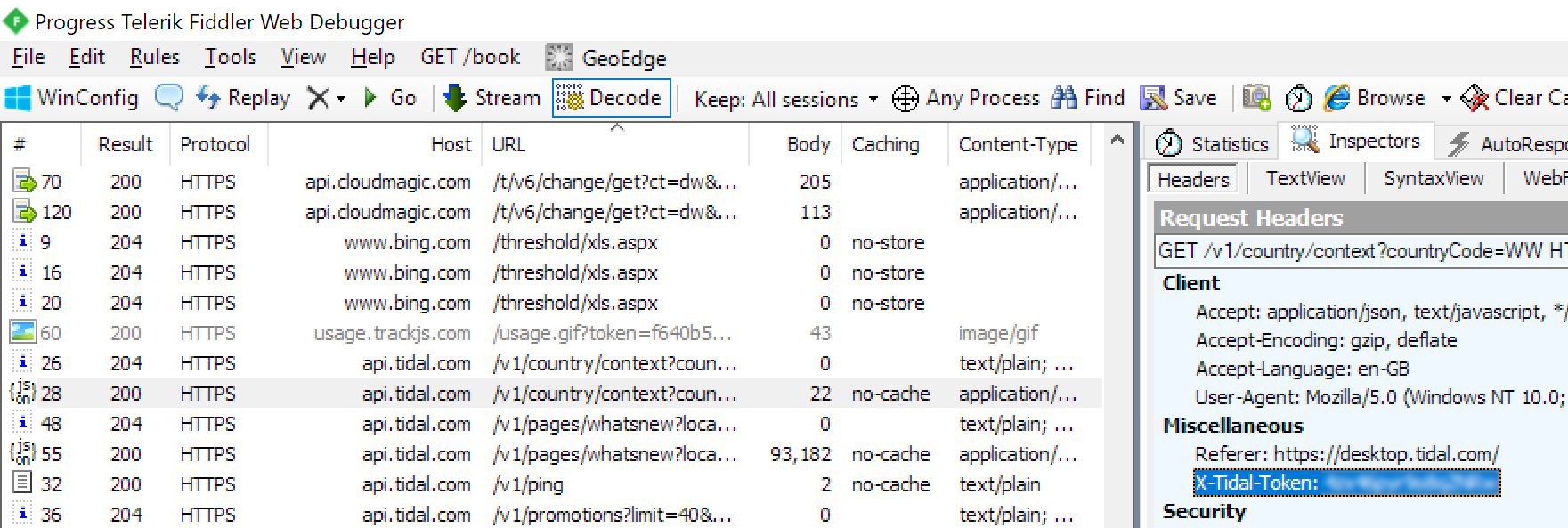1568x528 pixels.
Task: Toggle the Decode option
Action: (610, 98)
